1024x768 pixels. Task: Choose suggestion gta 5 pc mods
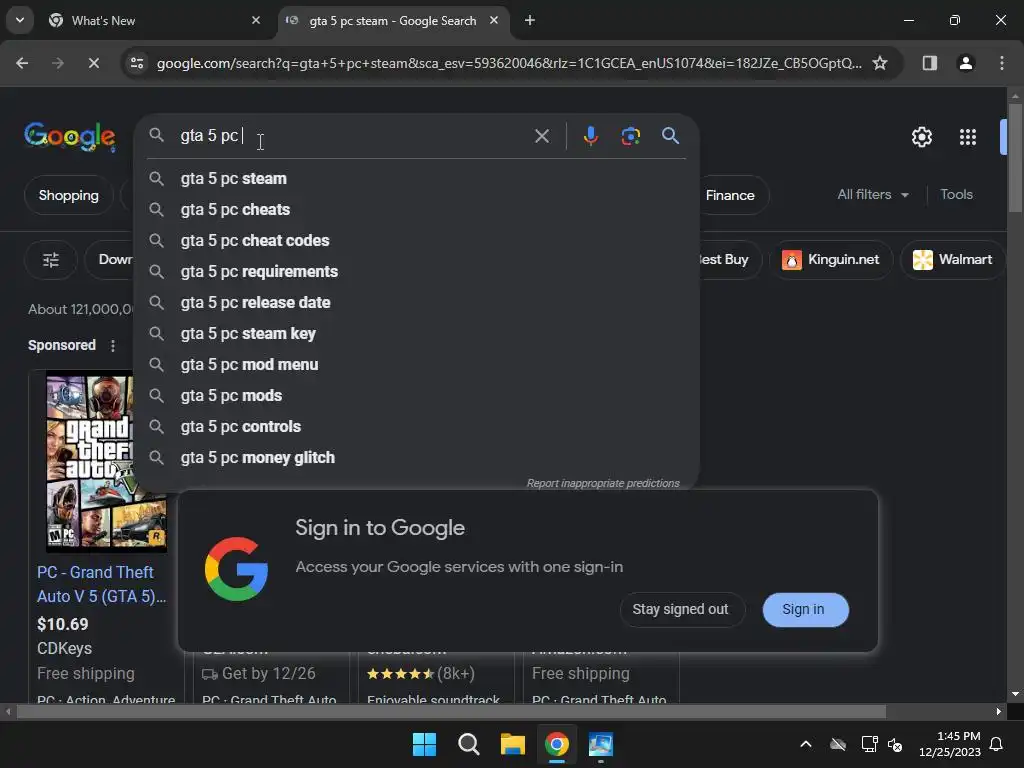coord(416,396)
